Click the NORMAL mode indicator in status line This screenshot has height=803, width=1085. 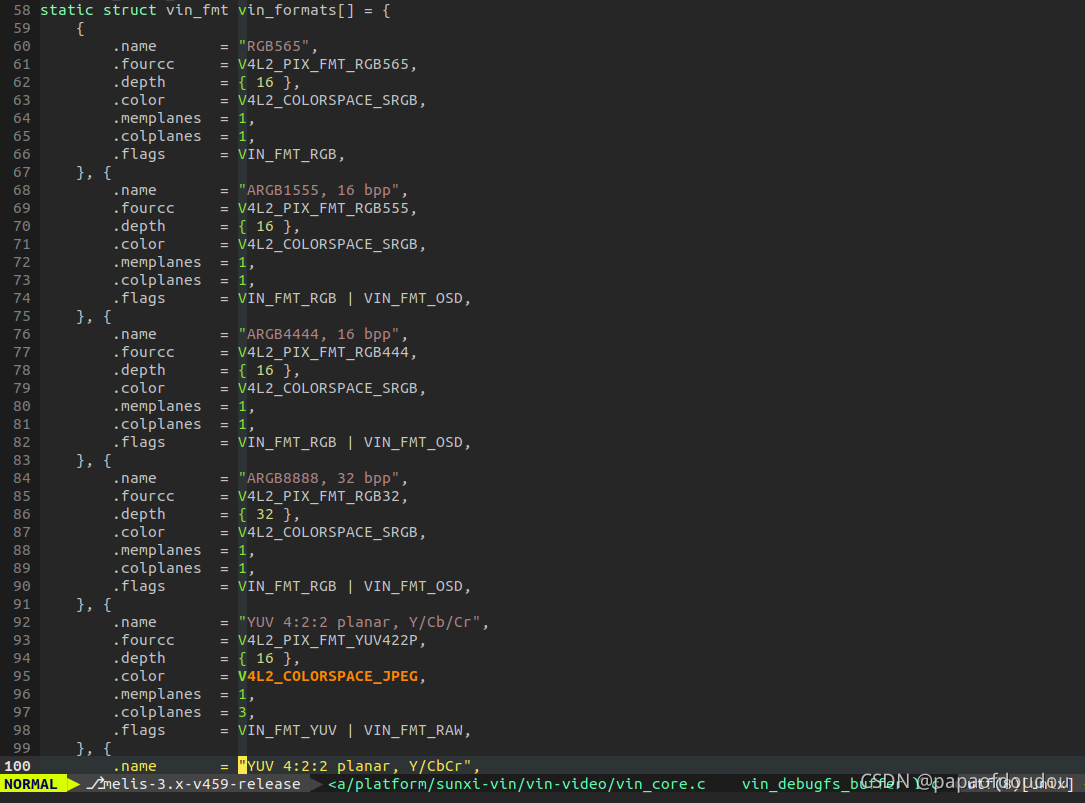pyautogui.click(x=30, y=784)
